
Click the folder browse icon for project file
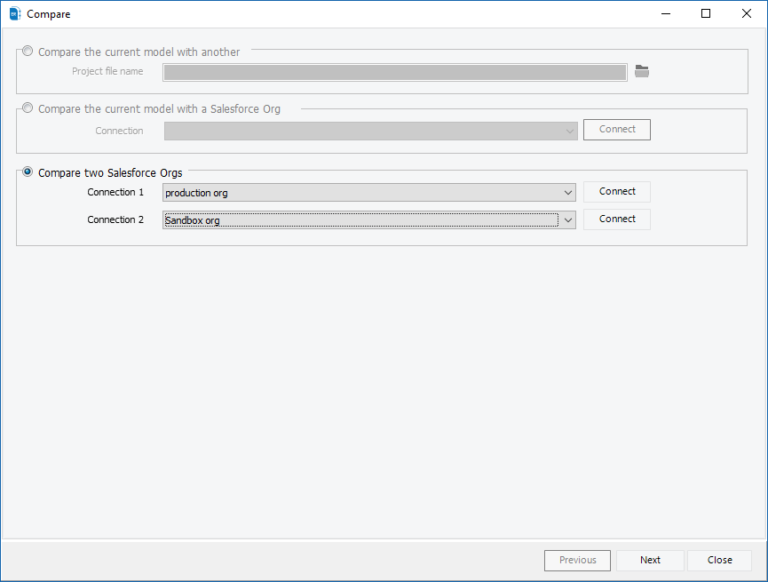(642, 71)
